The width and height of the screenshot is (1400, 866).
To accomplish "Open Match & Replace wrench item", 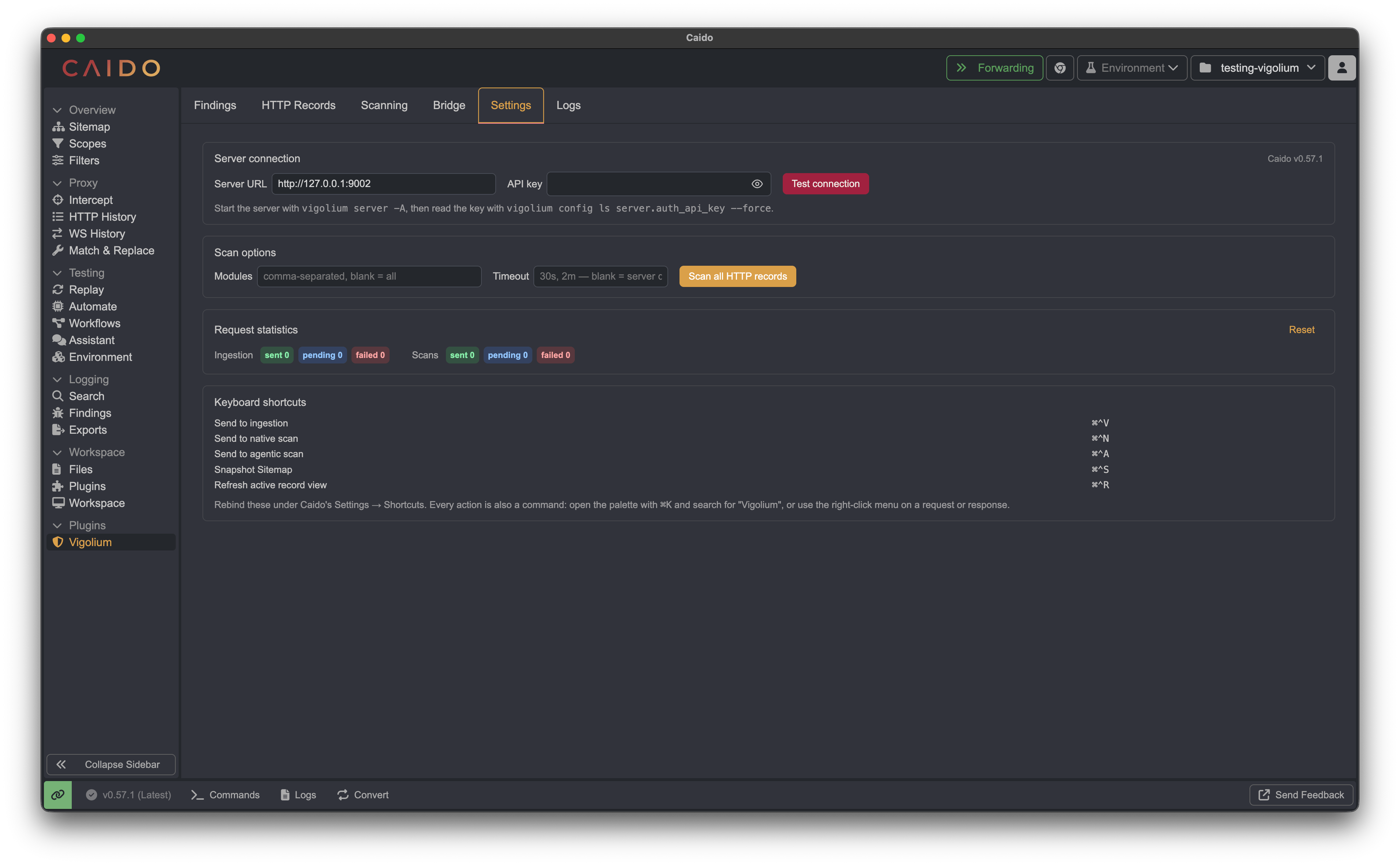I will point(111,250).
